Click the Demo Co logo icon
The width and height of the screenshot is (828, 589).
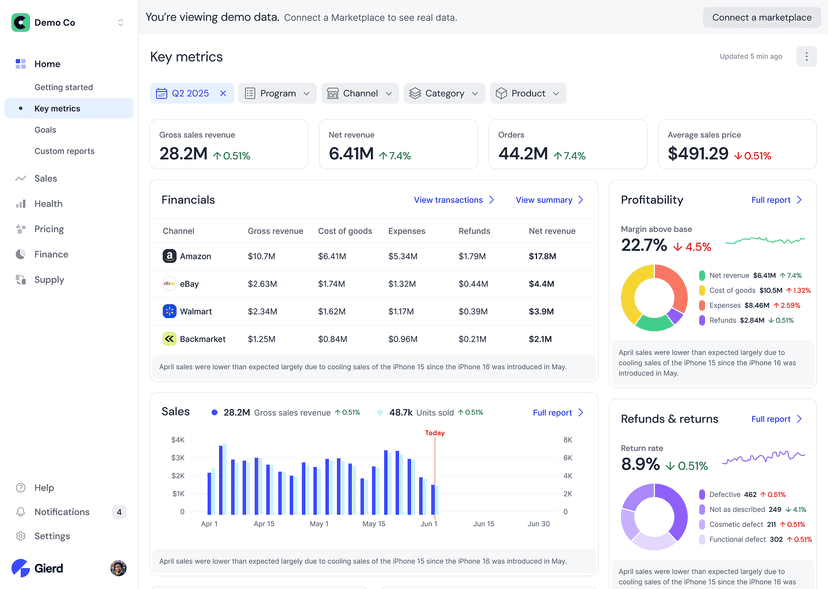(20, 22)
